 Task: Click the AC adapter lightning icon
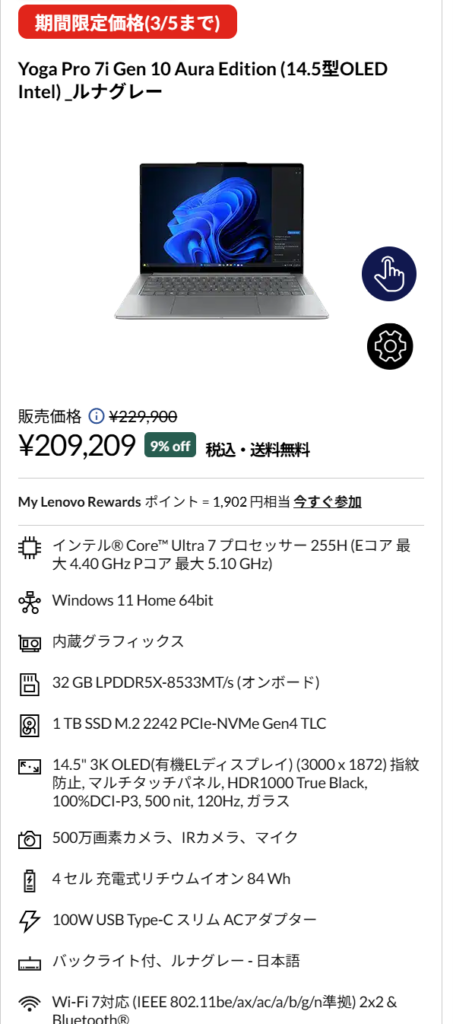(29, 921)
